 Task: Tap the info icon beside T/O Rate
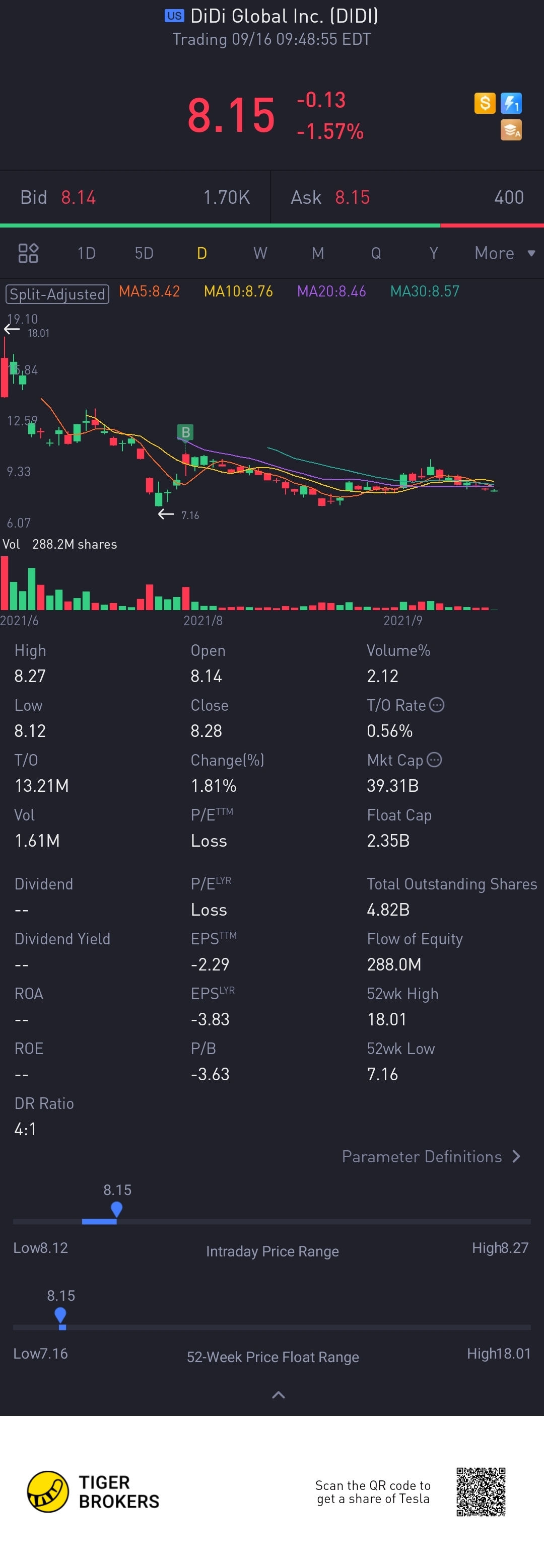437,705
